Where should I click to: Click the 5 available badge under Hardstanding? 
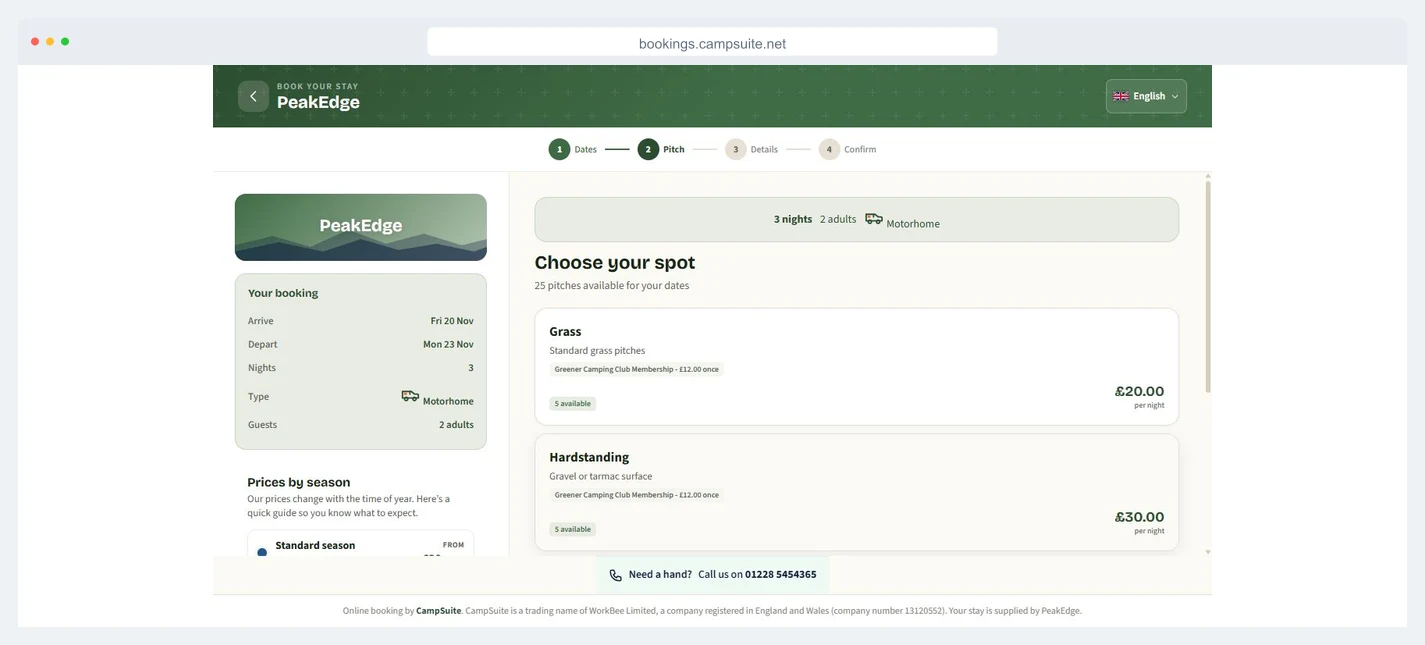coord(572,530)
